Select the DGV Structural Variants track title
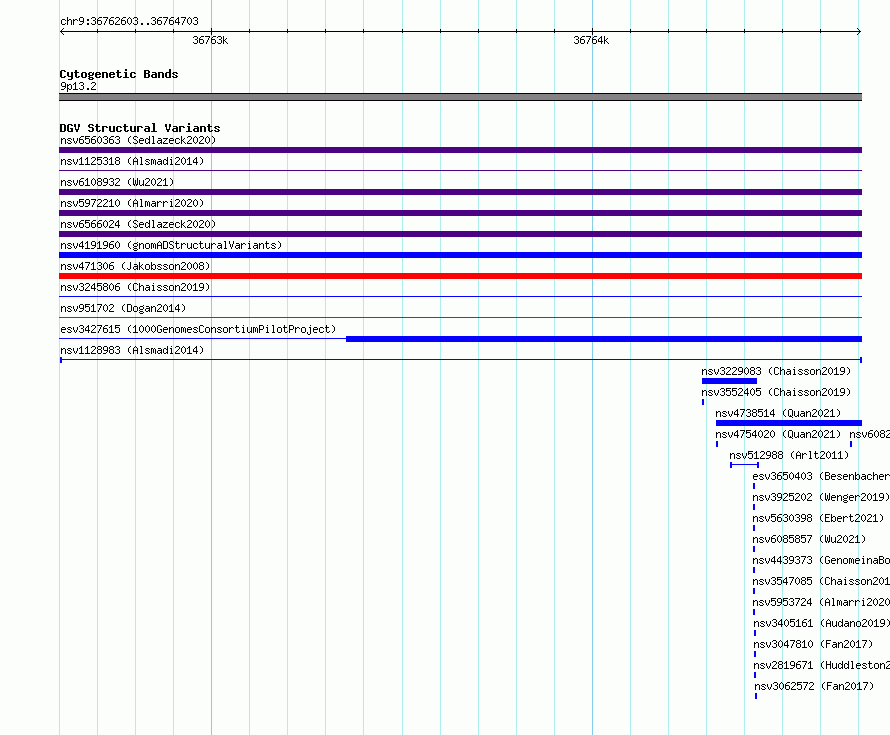The width and height of the screenshot is (890, 735). click(x=140, y=128)
